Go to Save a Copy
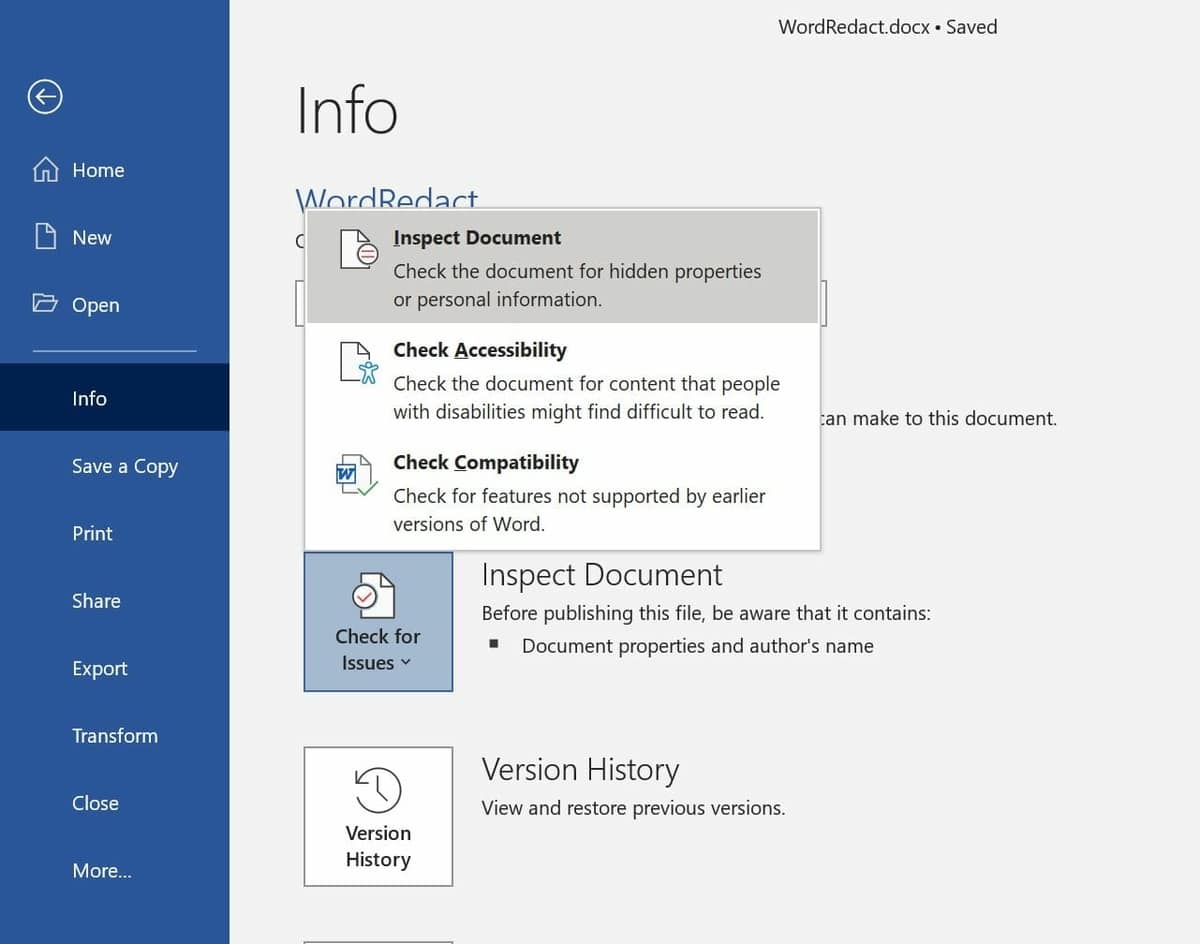This screenshot has height=944, width=1200. [124, 466]
